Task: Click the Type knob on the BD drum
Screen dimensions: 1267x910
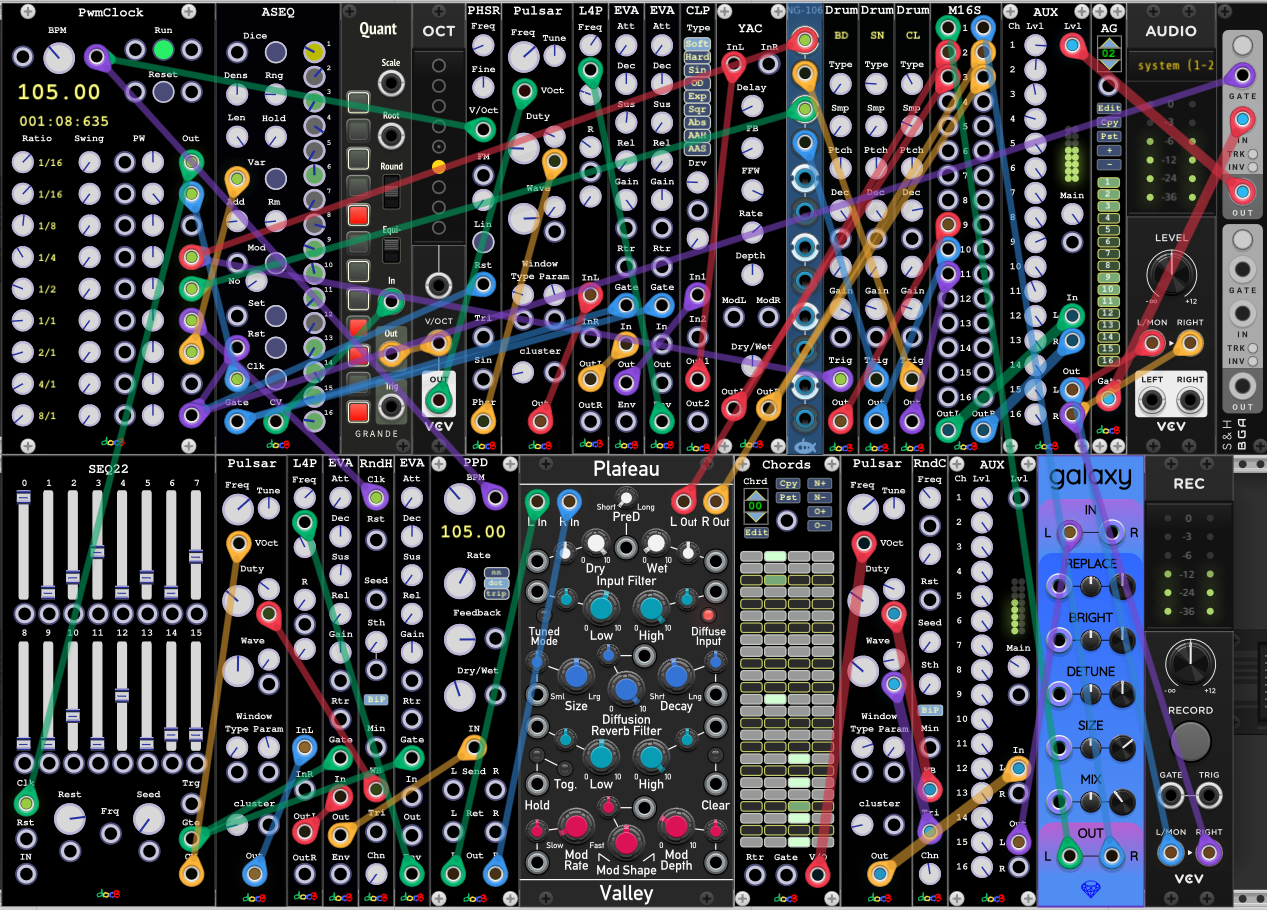Action: click(x=840, y=85)
